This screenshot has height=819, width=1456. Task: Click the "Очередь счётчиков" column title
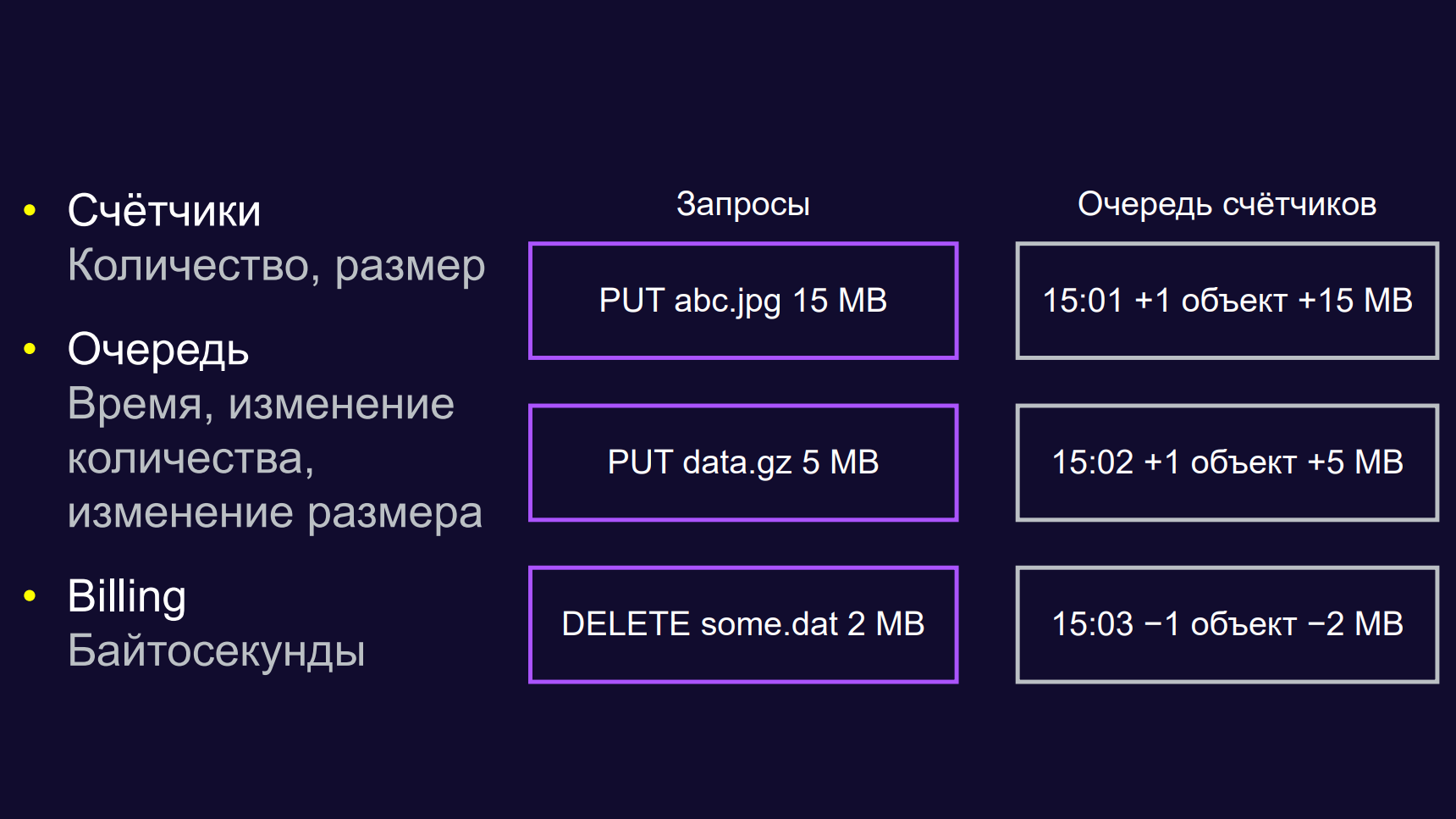pos(1227,204)
